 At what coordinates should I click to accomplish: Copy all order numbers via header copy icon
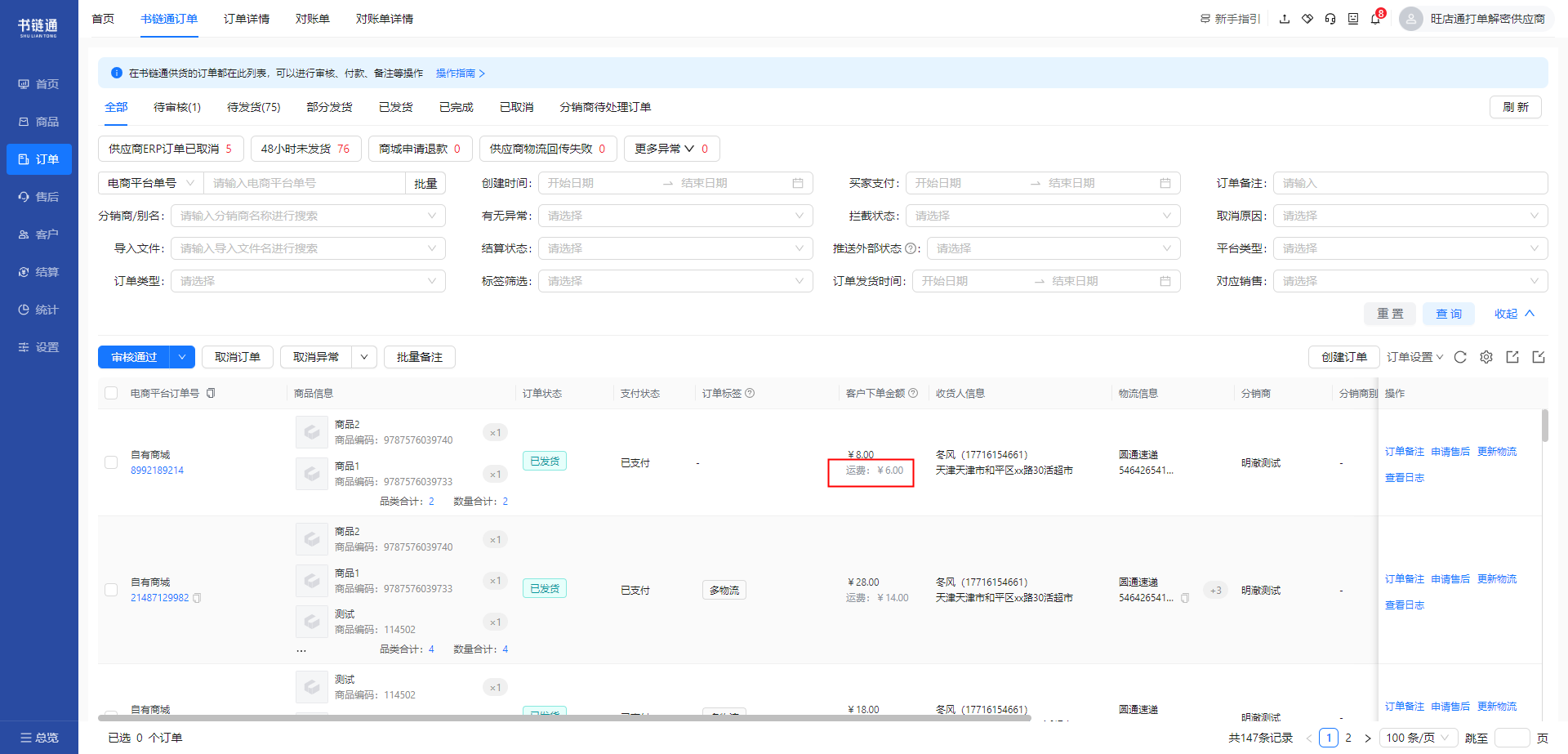[211, 393]
